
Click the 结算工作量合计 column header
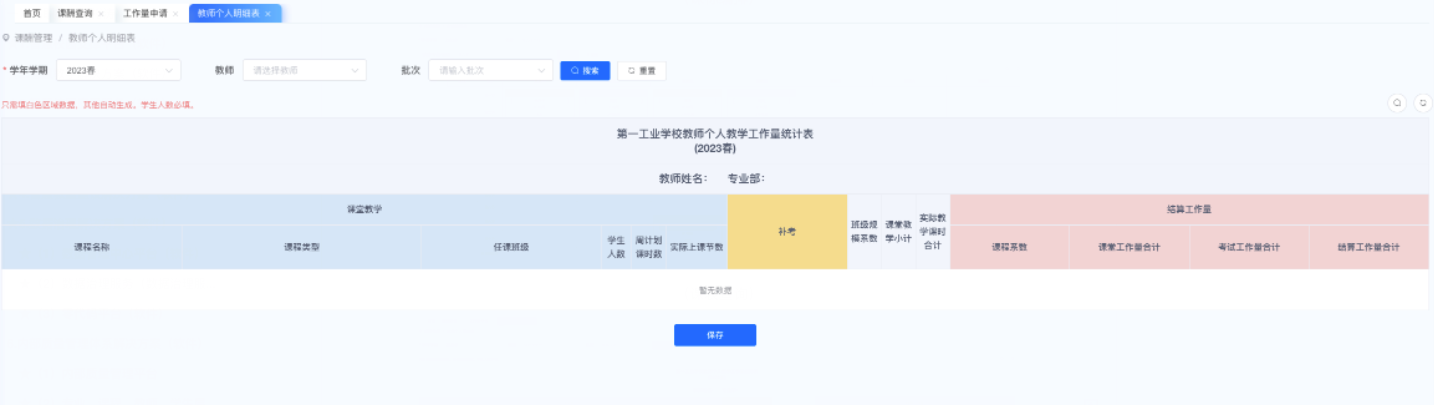(1368, 247)
